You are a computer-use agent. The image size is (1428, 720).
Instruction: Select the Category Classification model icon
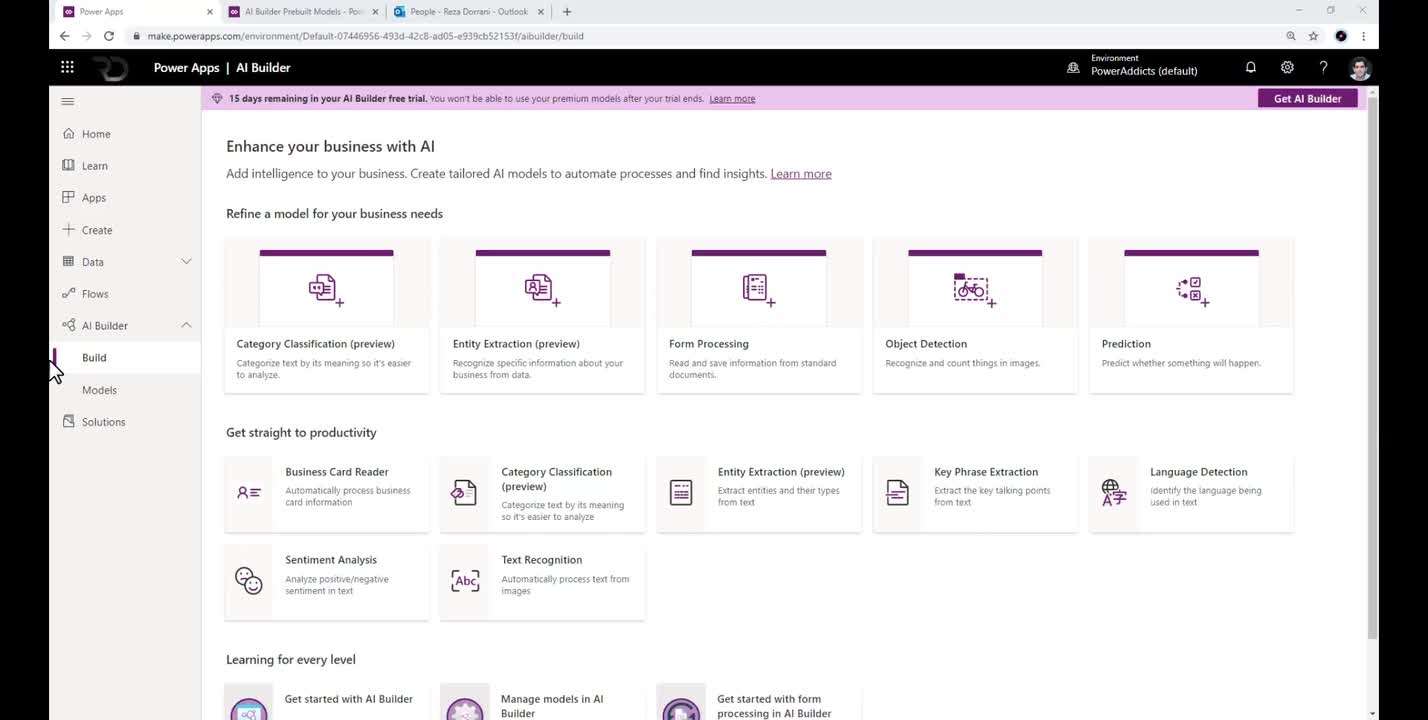[326, 290]
